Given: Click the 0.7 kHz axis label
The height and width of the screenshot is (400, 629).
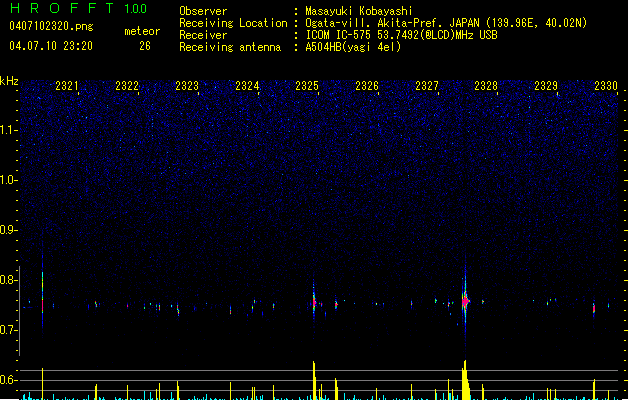Looking at the screenshot, I should [8, 330].
